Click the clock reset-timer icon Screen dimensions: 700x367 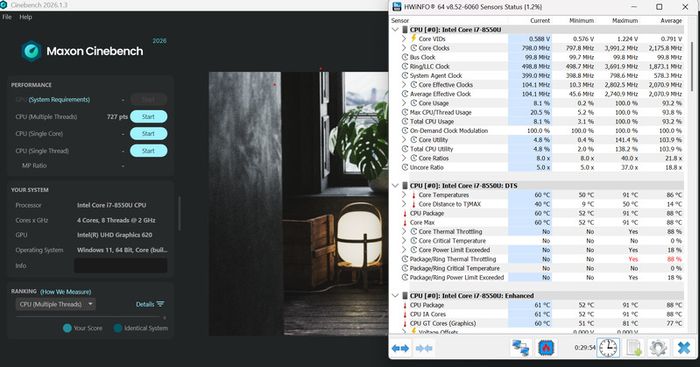point(608,348)
